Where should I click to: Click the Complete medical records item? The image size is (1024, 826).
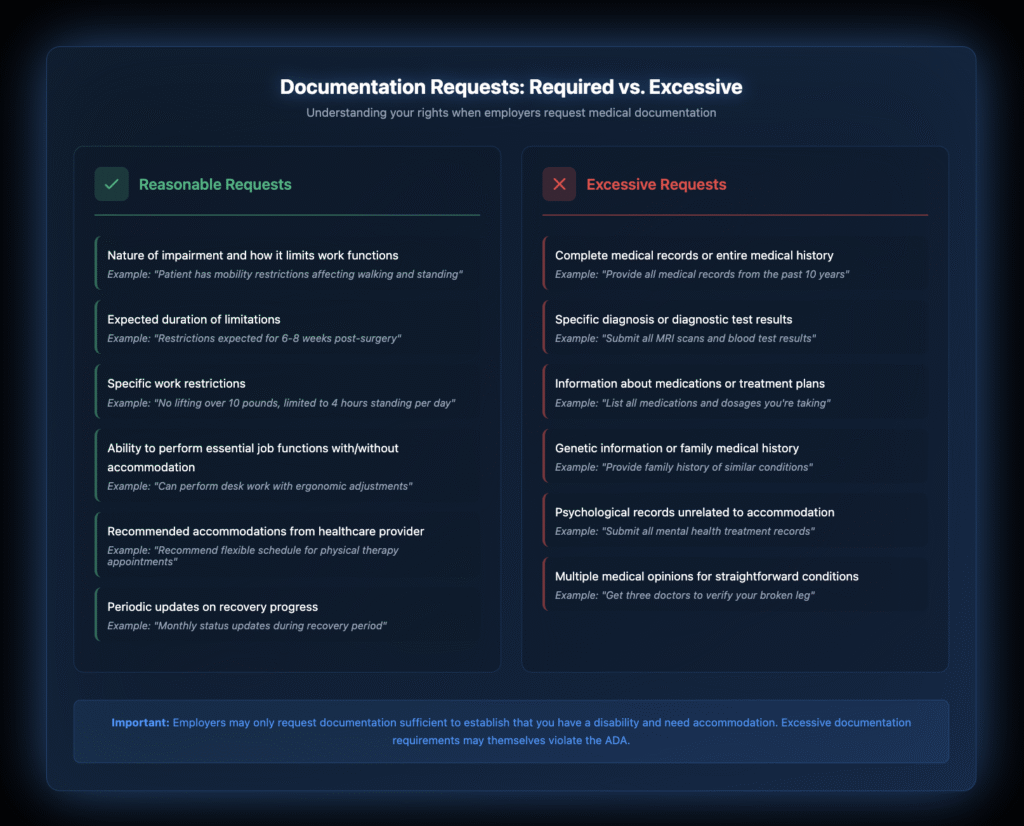(694, 256)
